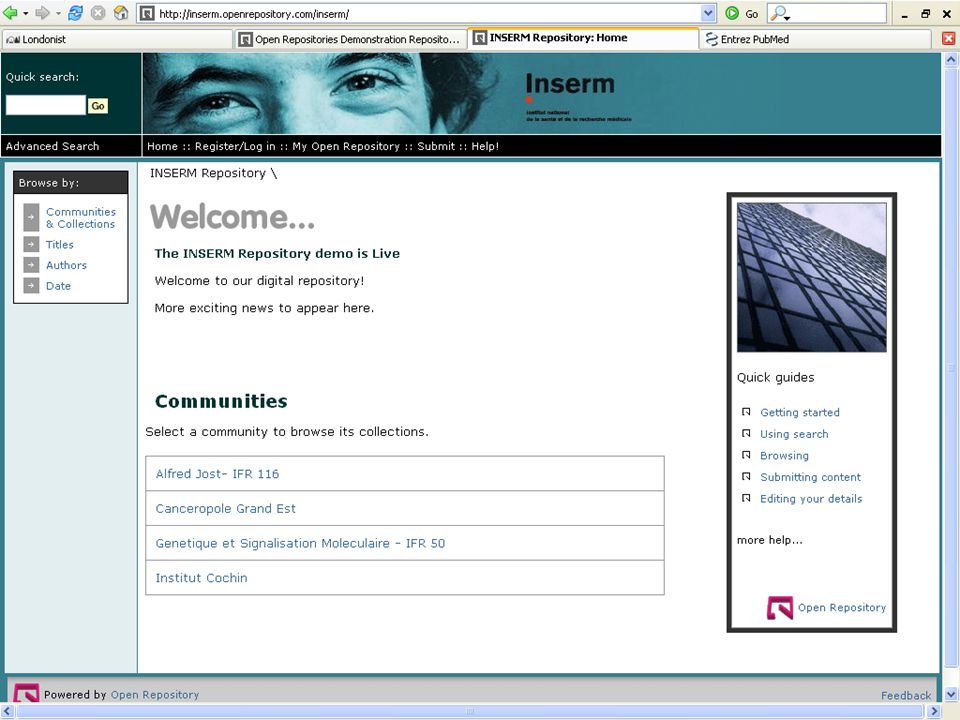Close the current tab with red X
The image size is (960, 720).
tap(948, 39)
